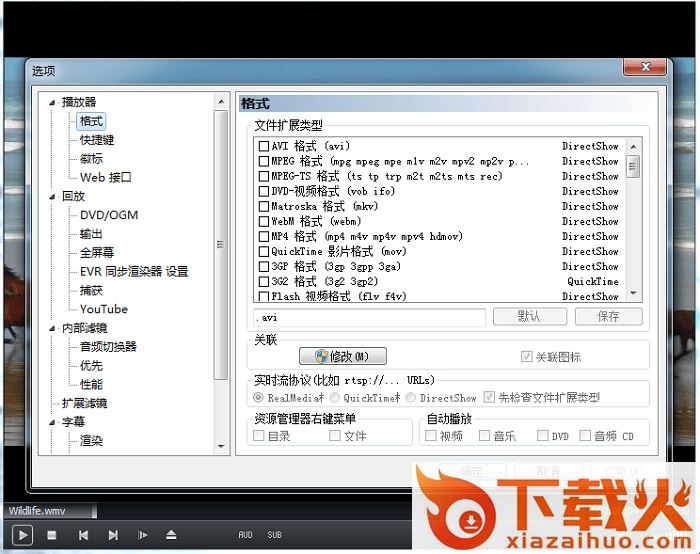The height and width of the screenshot is (554, 700).
Task: Tick the 目录 context menu checkbox
Action: pyautogui.click(x=259, y=436)
